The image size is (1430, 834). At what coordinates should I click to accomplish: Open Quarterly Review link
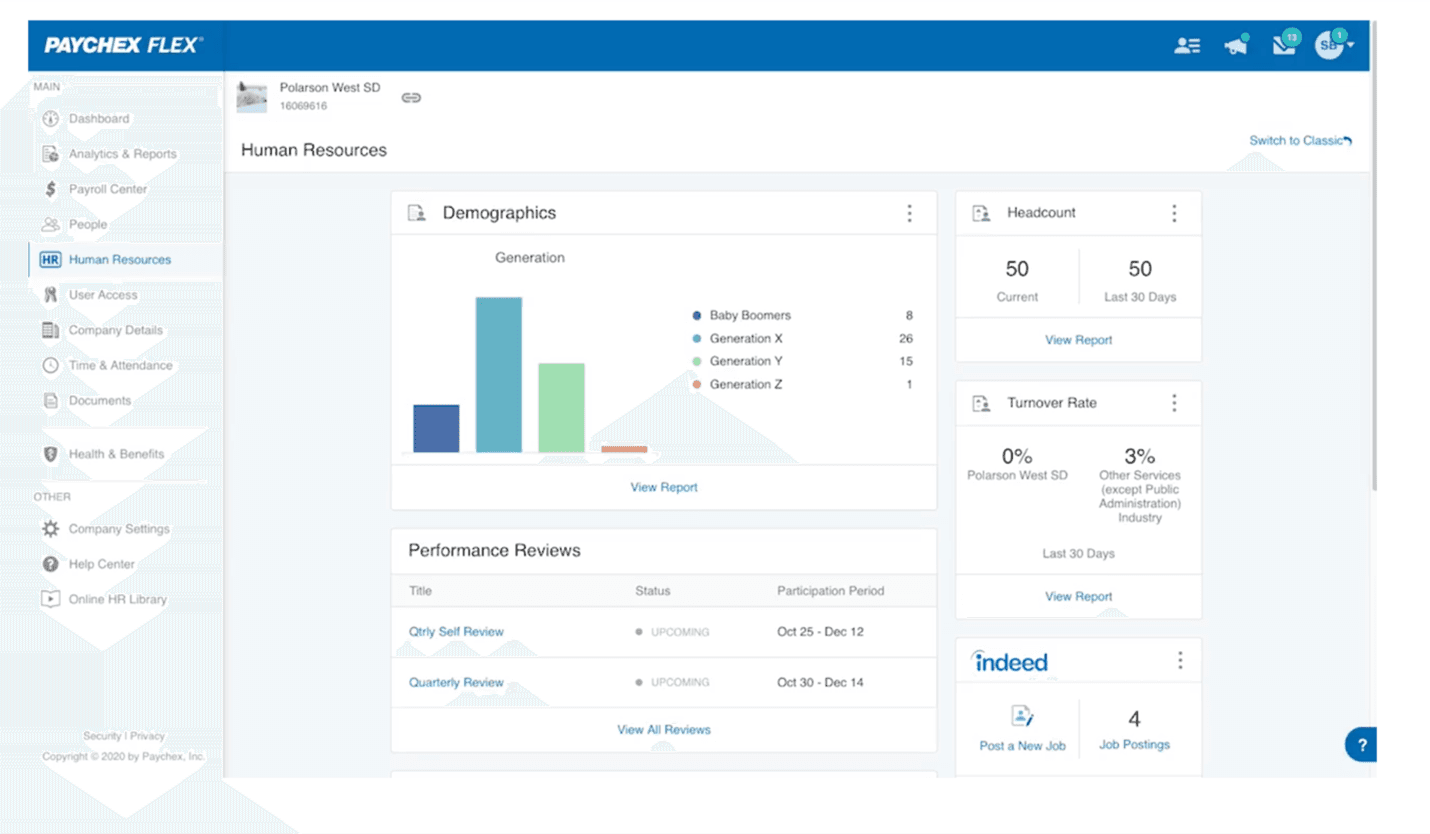pyautogui.click(x=456, y=683)
